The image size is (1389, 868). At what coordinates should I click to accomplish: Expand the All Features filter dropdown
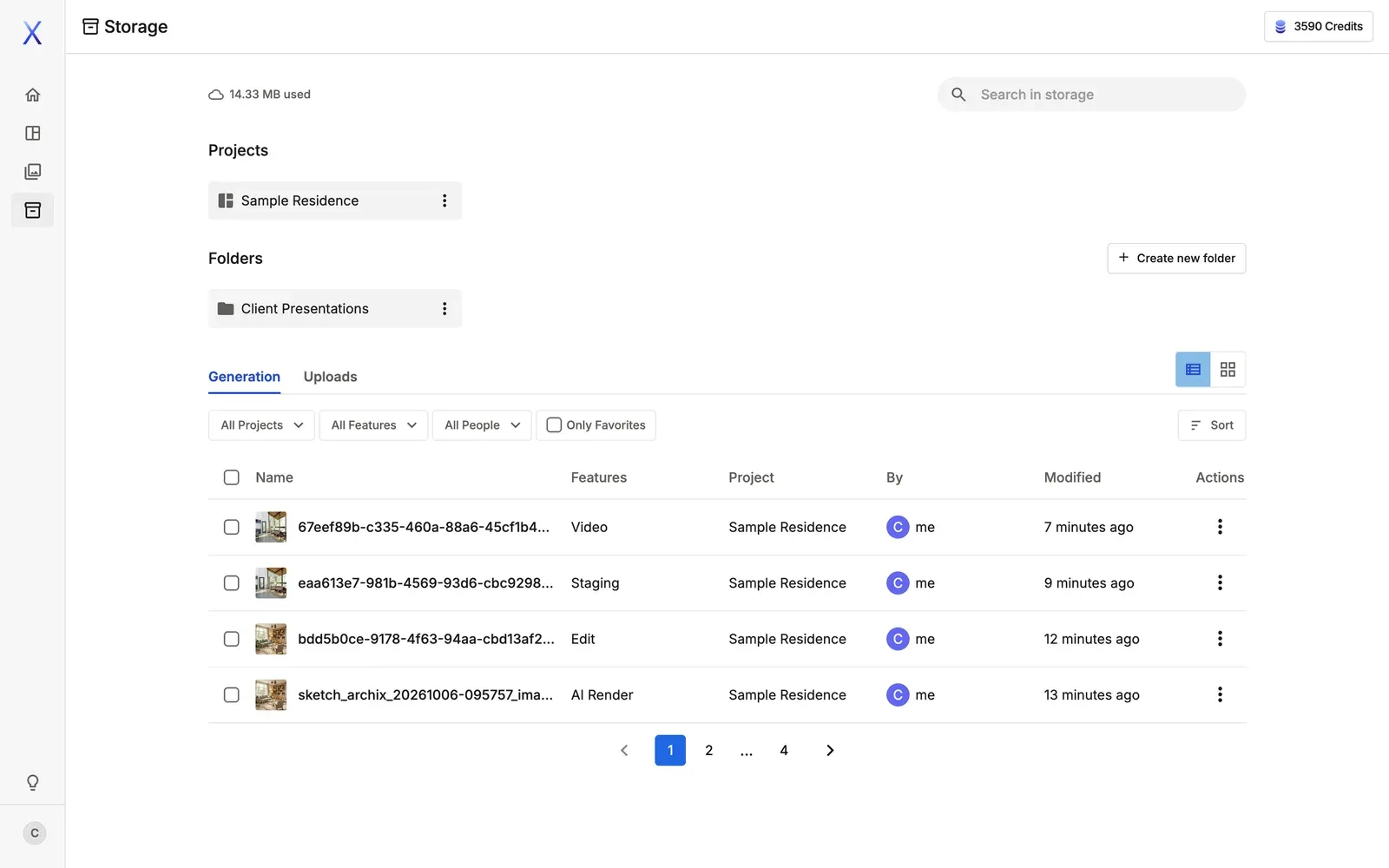pos(373,425)
